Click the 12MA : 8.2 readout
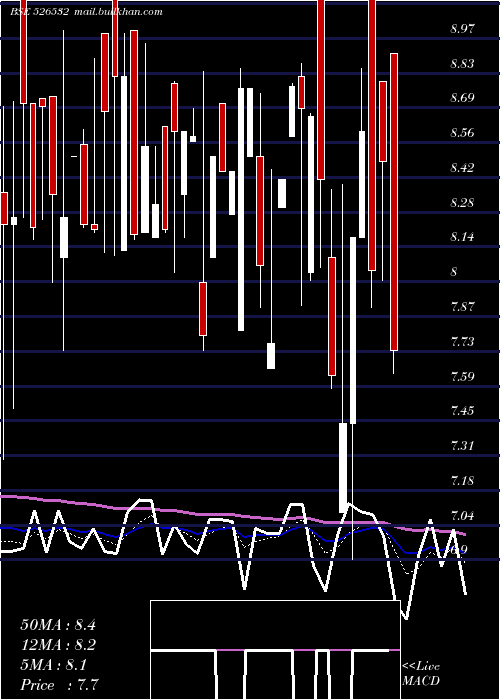 pos(58,645)
